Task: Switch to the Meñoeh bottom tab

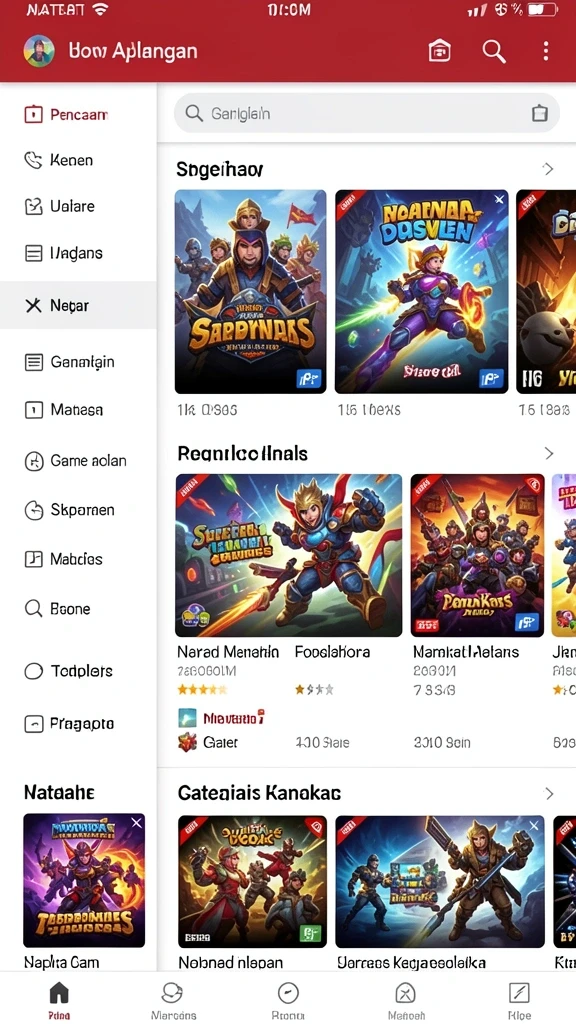Action: [406, 1000]
